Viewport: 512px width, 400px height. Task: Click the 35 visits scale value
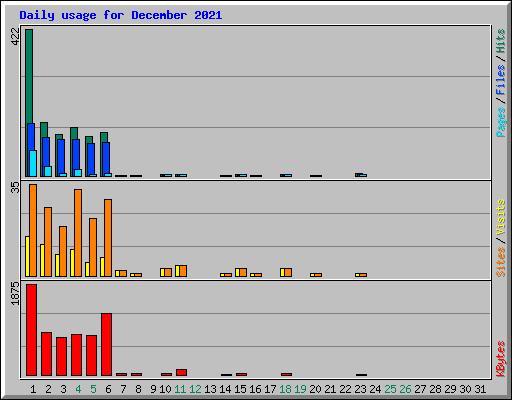(x=15, y=188)
